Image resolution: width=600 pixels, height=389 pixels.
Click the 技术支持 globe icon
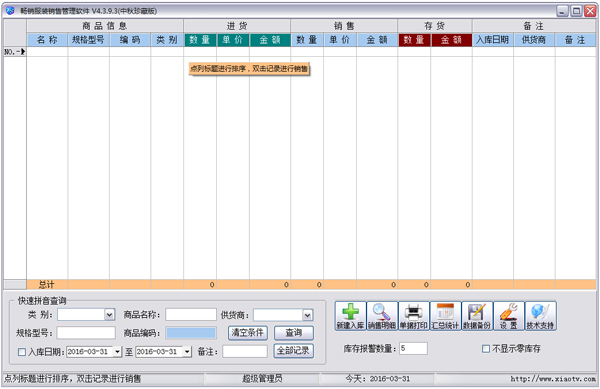click(x=540, y=316)
